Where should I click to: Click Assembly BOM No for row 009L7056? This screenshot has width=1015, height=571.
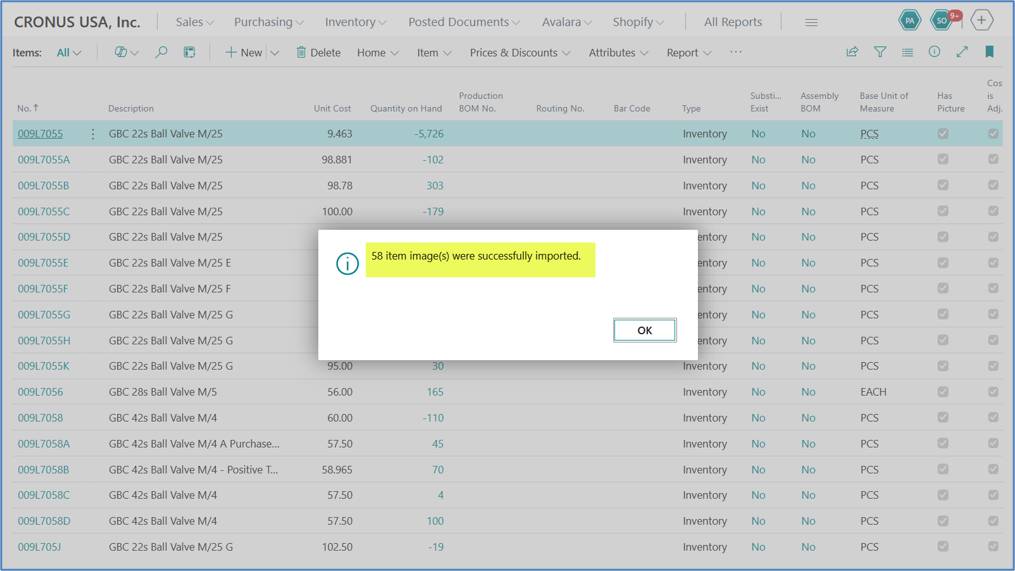808,392
